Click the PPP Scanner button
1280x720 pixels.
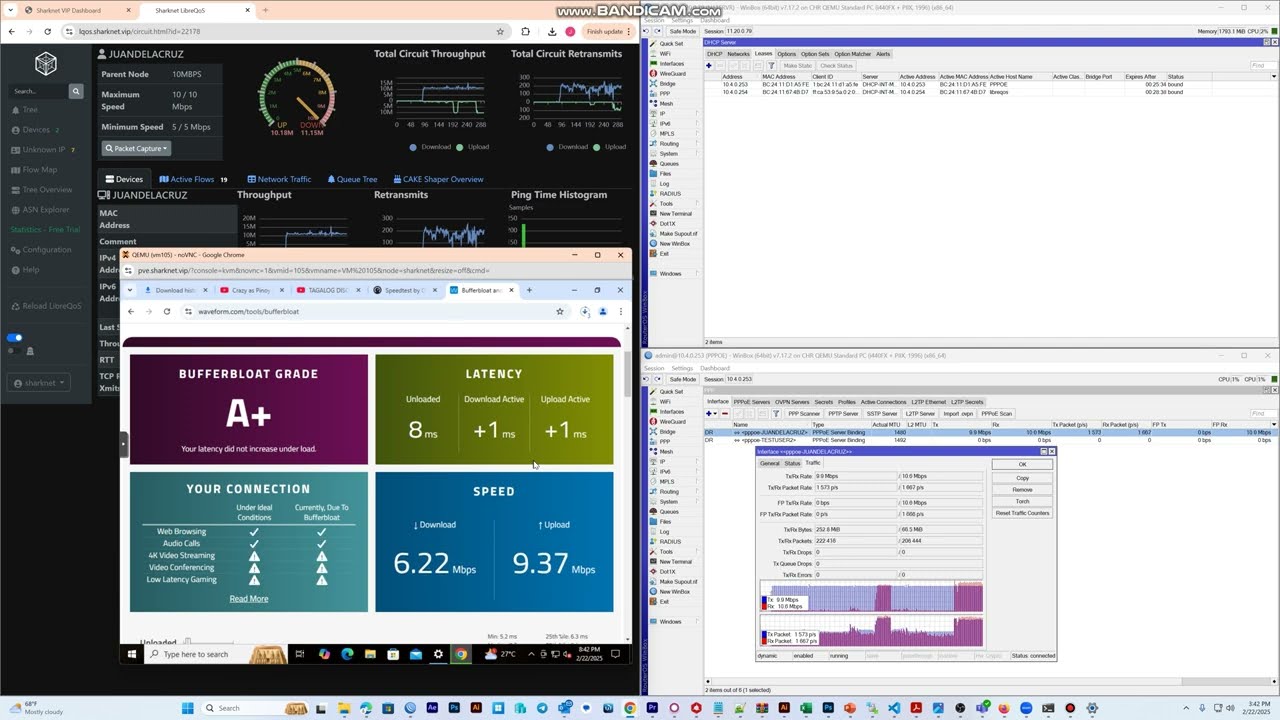804,414
